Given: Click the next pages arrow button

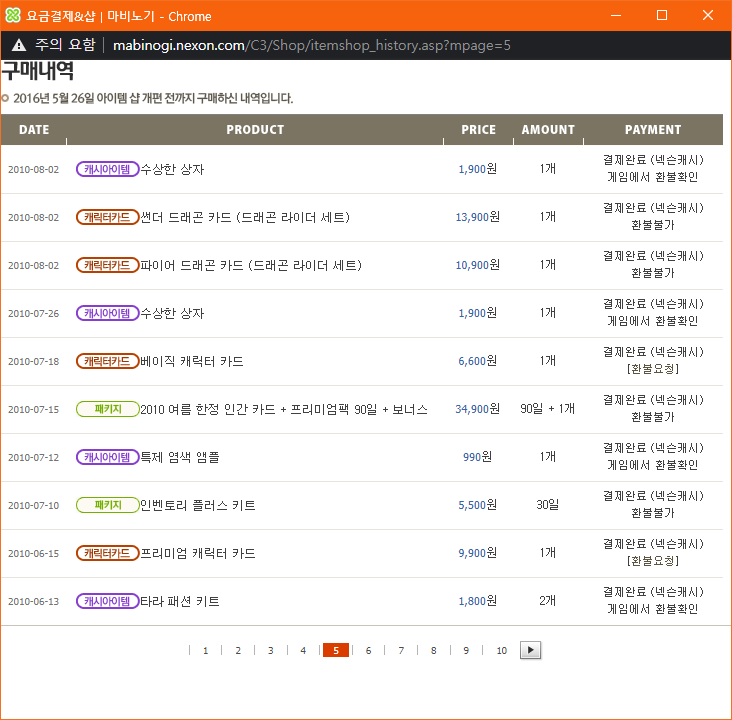Looking at the screenshot, I should pos(530,650).
